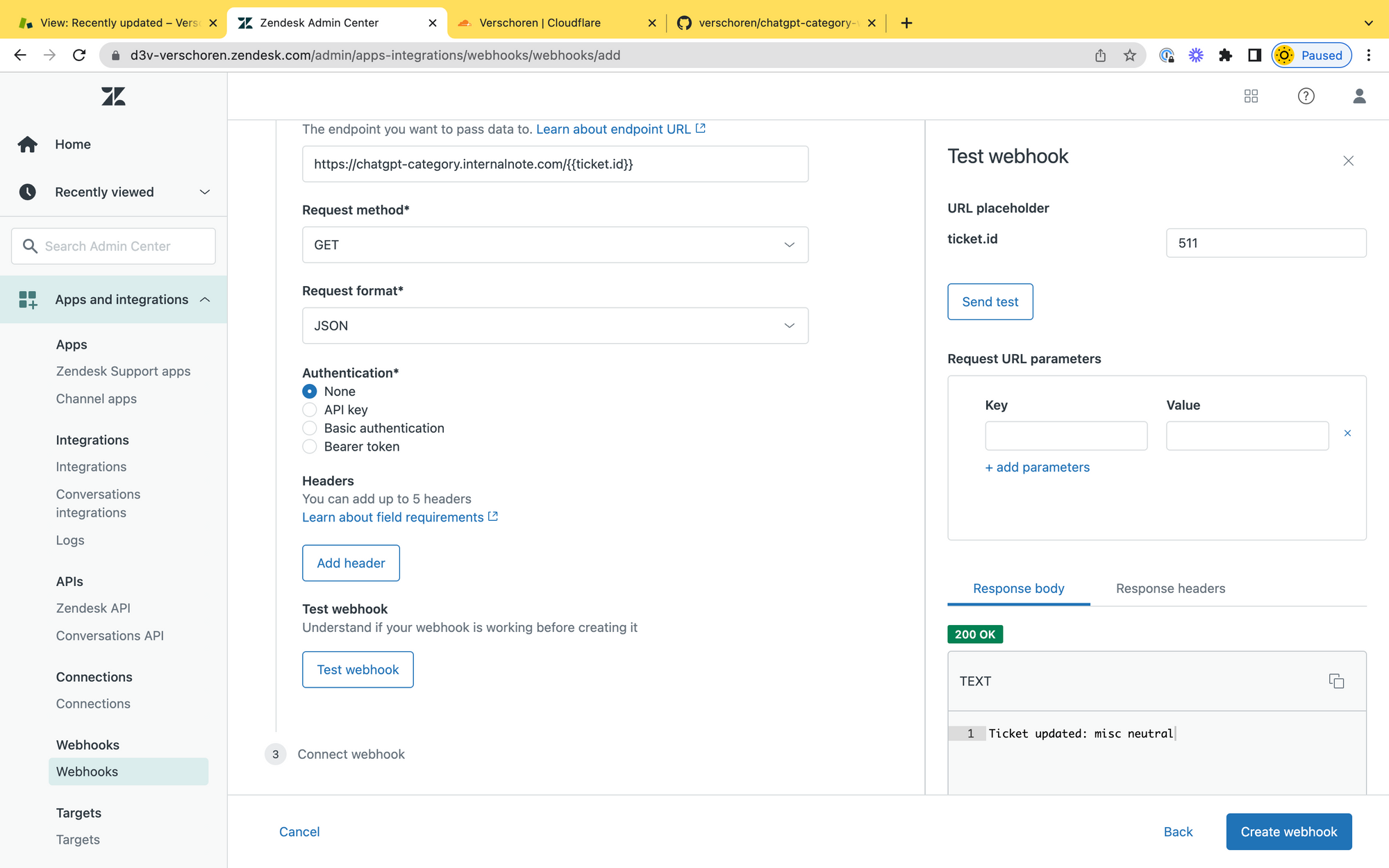
Task: Open browser extensions puzzle icon
Action: point(1225,56)
